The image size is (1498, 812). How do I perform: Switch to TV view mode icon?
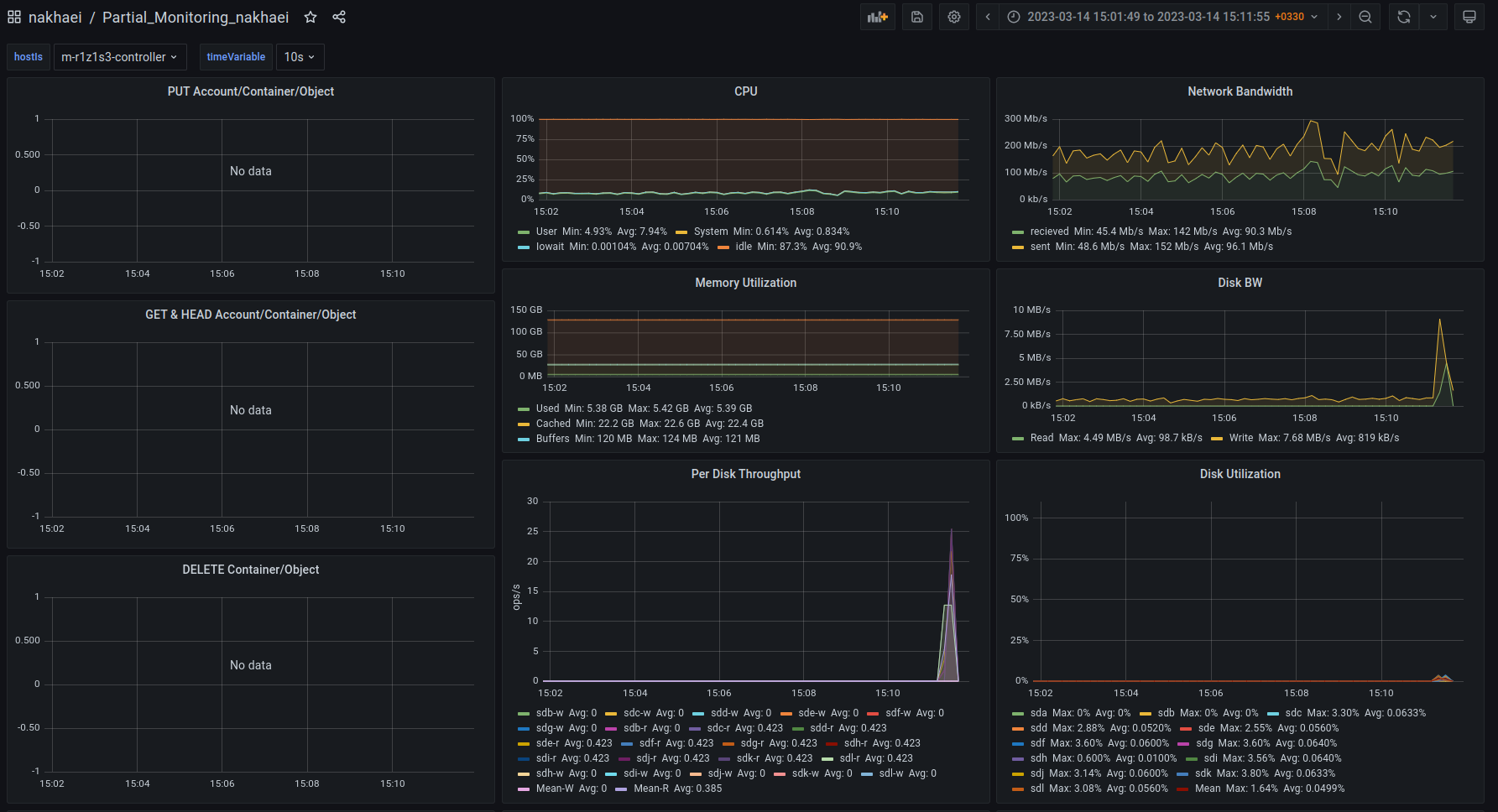point(1469,17)
